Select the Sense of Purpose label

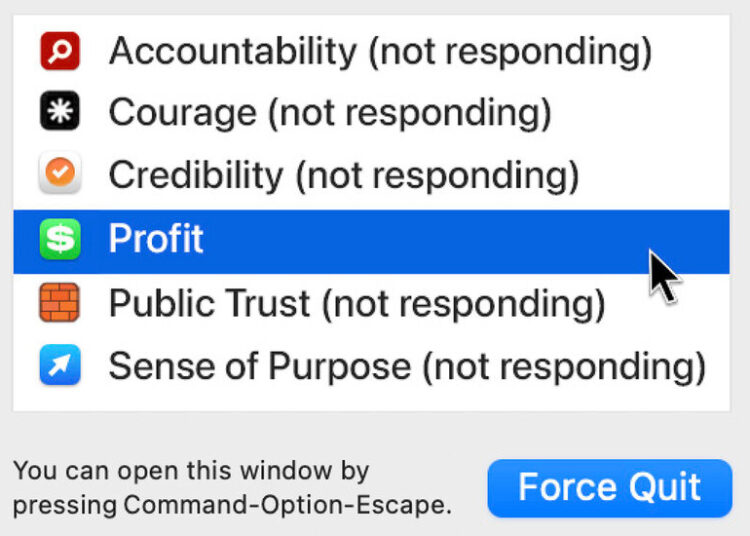[x=259, y=366]
